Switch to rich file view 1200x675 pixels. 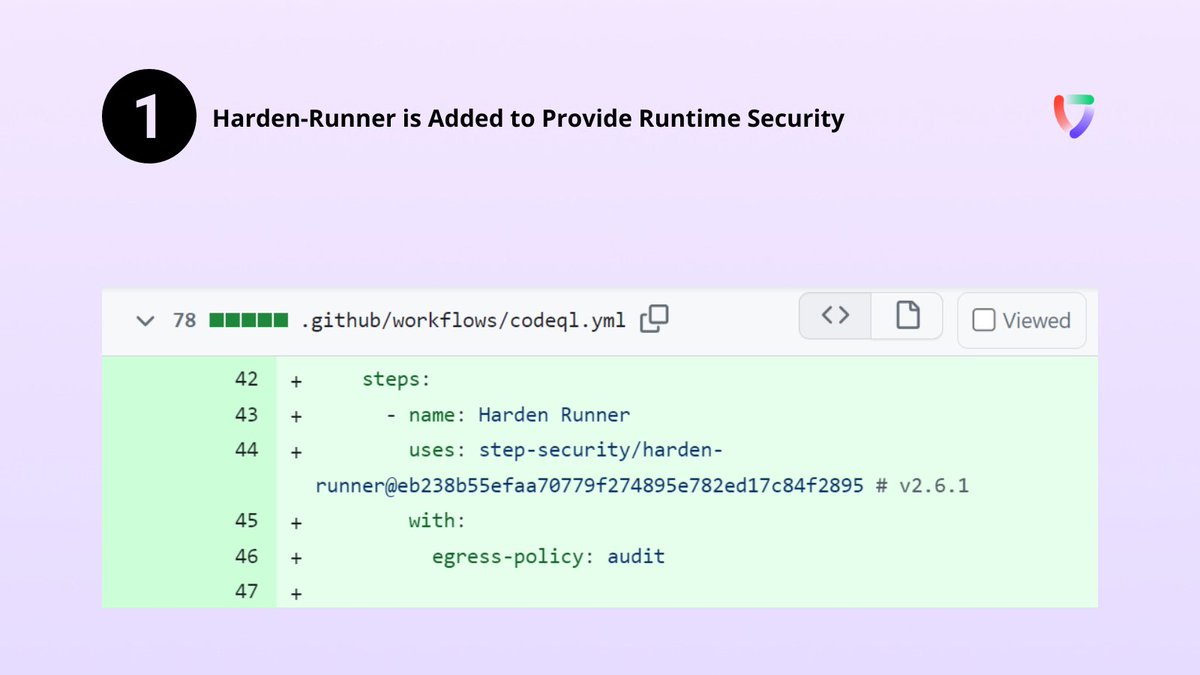[x=907, y=316]
